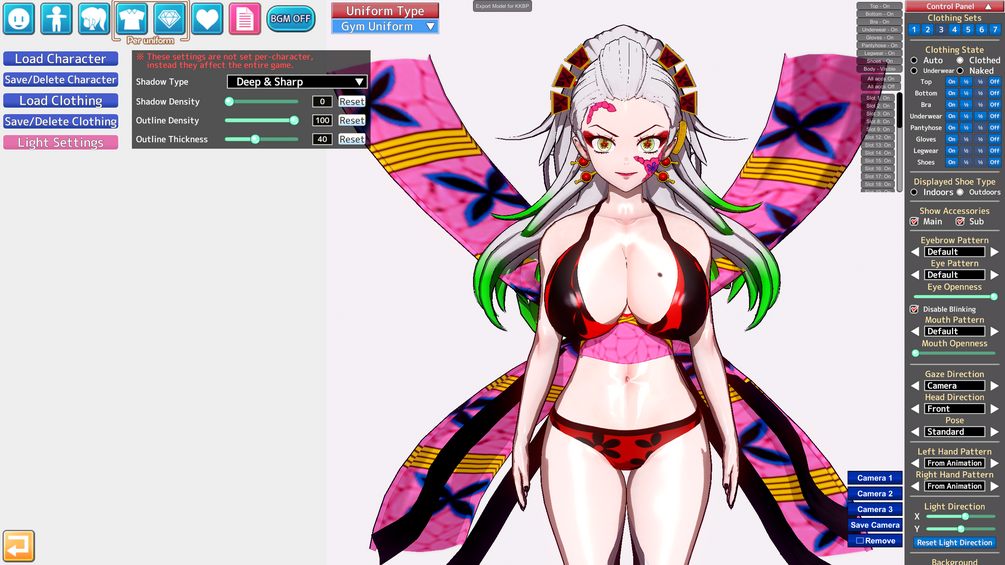Select clothing set 3
Image resolution: width=1005 pixels, height=565 pixels.
coord(941,29)
